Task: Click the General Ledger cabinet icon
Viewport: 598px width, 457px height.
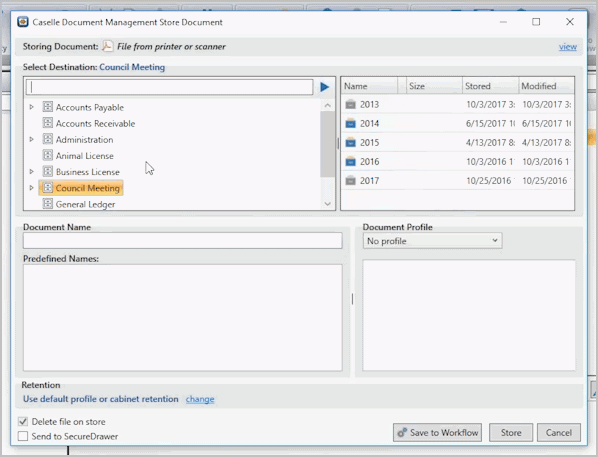Action: [48, 204]
